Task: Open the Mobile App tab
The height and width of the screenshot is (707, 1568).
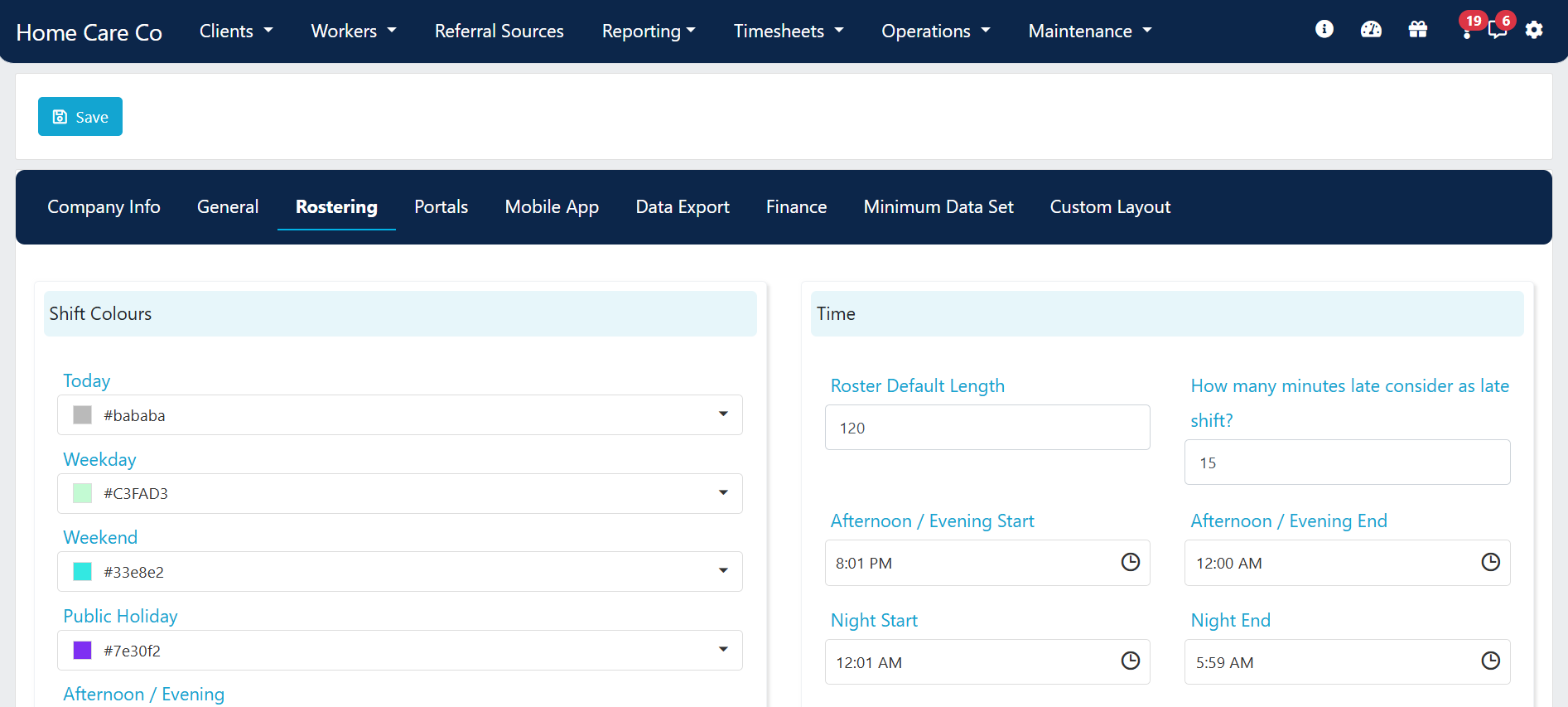Action: pyautogui.click(x=552, y=206)
